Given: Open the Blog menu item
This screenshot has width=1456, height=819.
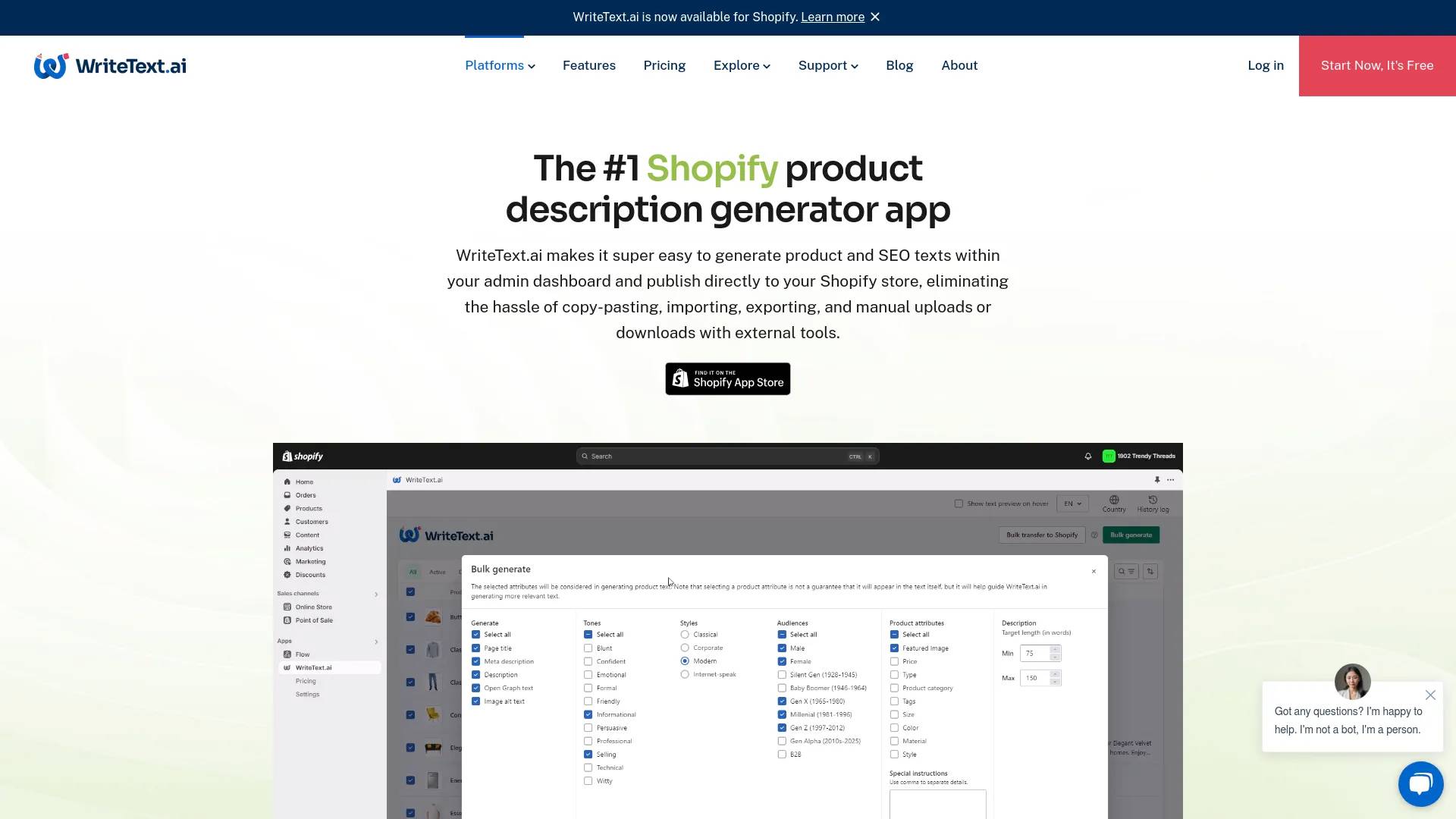Looking at the screenshot, I should click(899, 65).
